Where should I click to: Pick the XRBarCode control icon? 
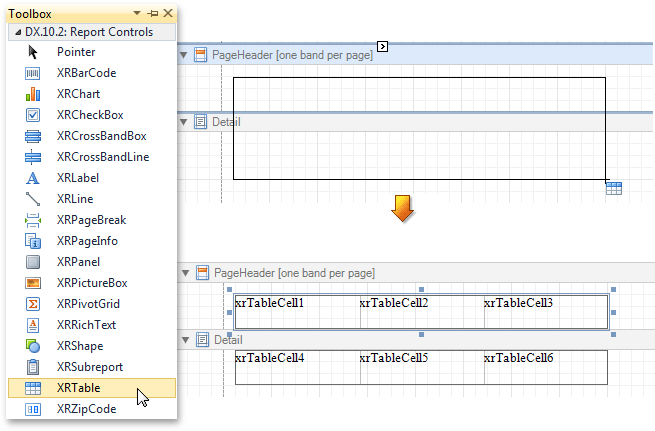click(33, 73)
